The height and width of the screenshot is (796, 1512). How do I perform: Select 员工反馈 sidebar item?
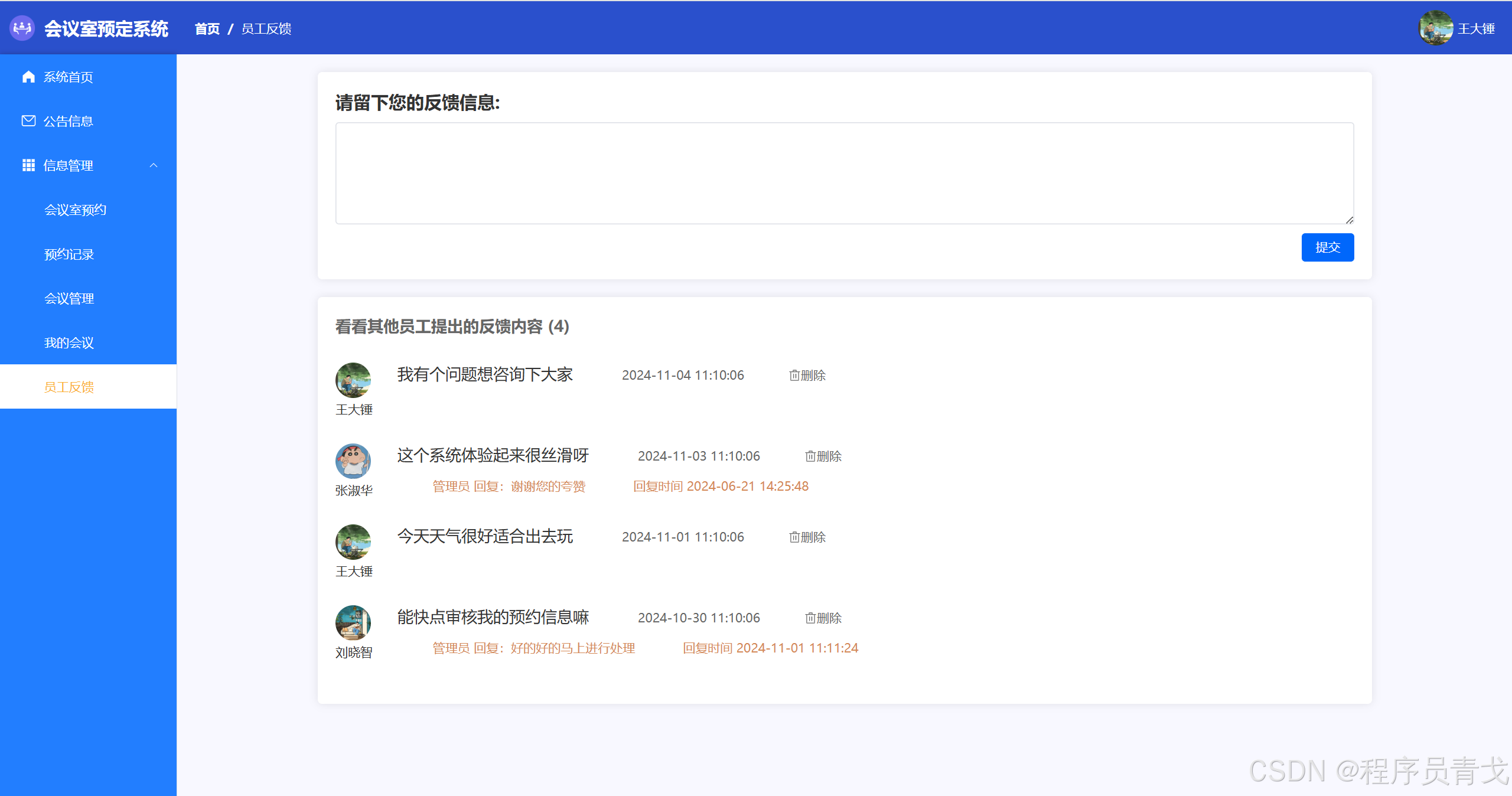(x=69, y=387)
